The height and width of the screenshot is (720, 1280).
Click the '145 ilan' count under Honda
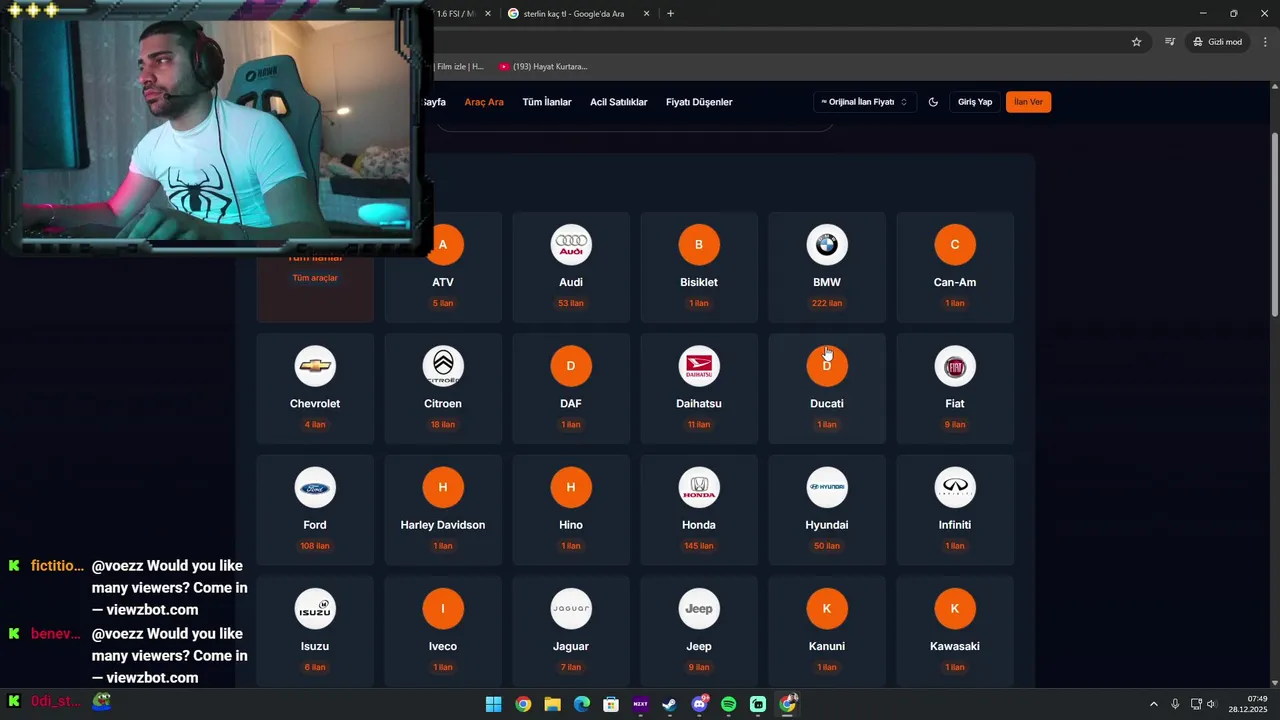point(699,546)
